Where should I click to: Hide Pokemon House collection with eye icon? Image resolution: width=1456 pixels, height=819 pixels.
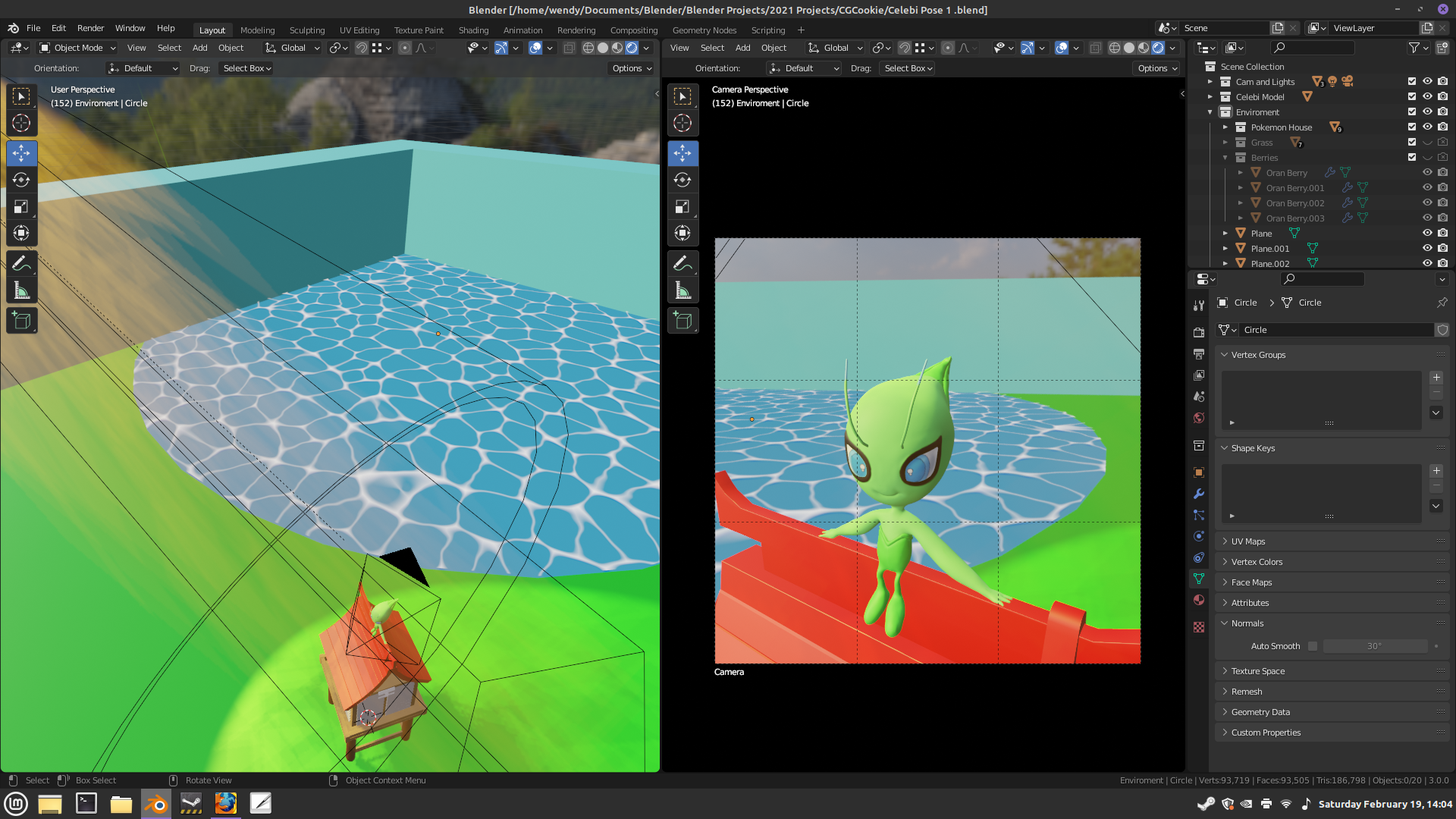point(1427,127)
